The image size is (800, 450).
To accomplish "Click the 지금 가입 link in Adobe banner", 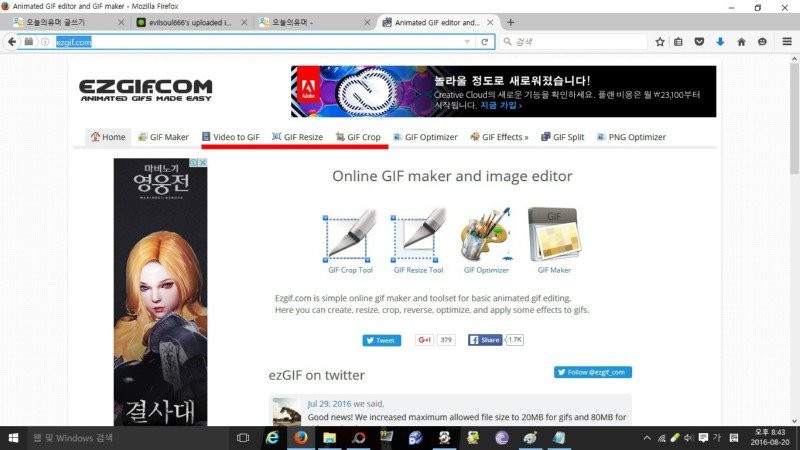I will [x=501, y=105].
